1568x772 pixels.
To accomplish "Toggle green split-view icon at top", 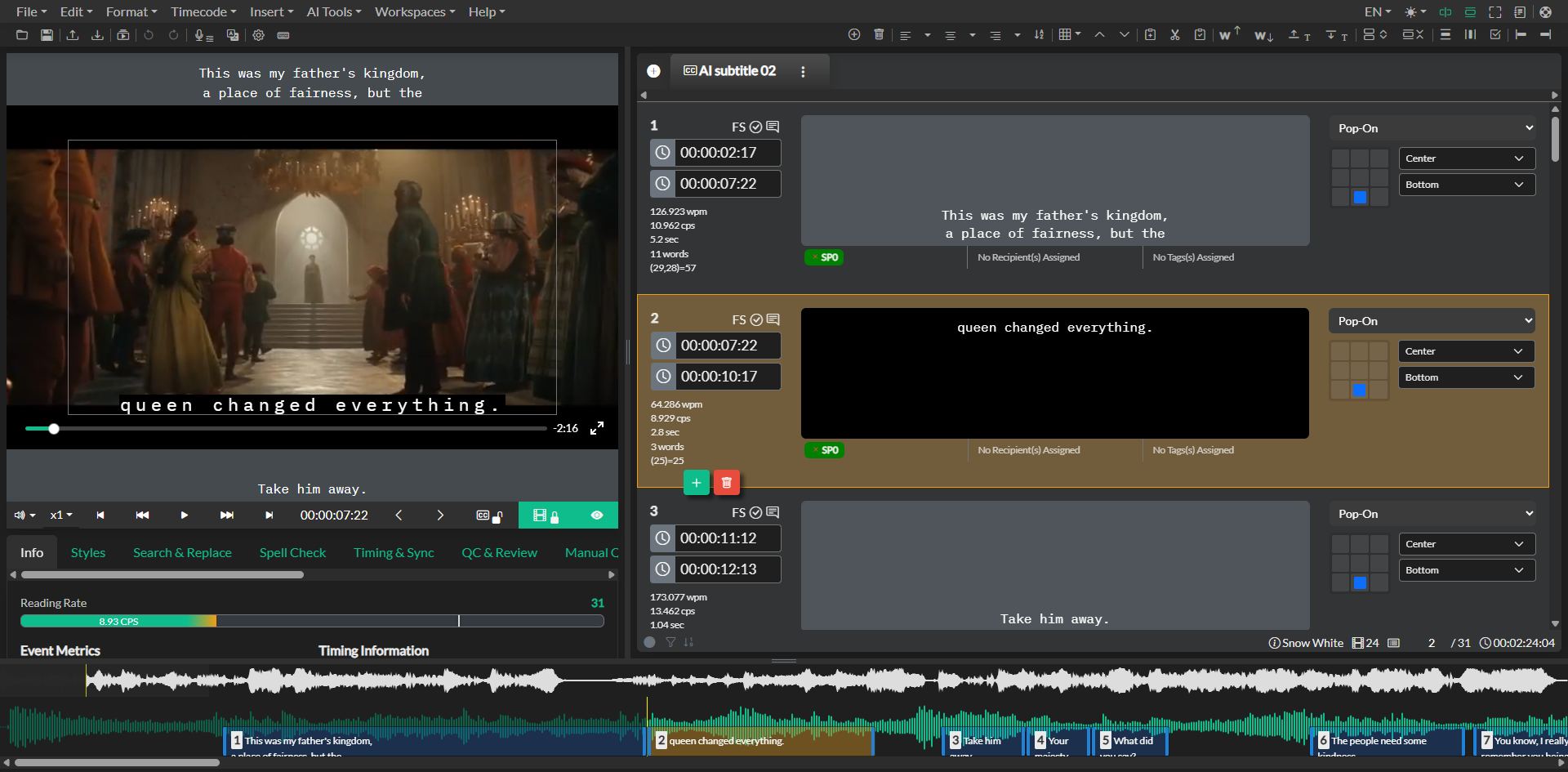I will pyautogui.click(x=1445, y=12).
